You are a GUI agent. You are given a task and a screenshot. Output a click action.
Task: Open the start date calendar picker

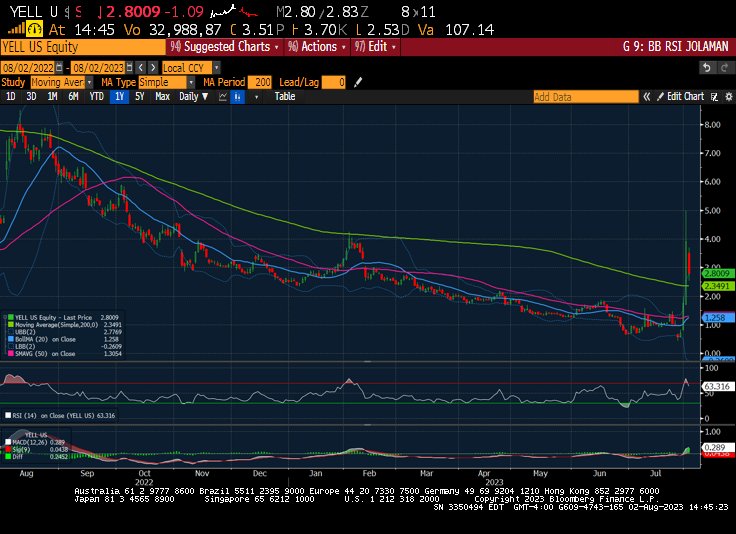pyautogui.click(x=59, y=68)
